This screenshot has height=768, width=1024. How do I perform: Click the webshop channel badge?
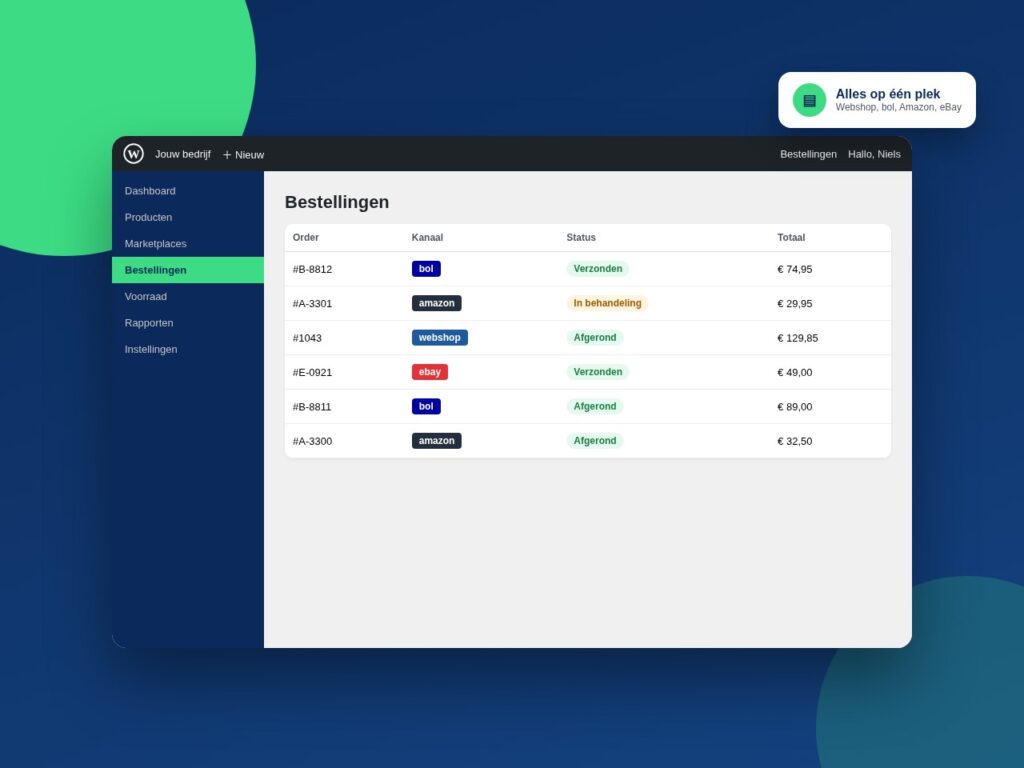[440, 338]
